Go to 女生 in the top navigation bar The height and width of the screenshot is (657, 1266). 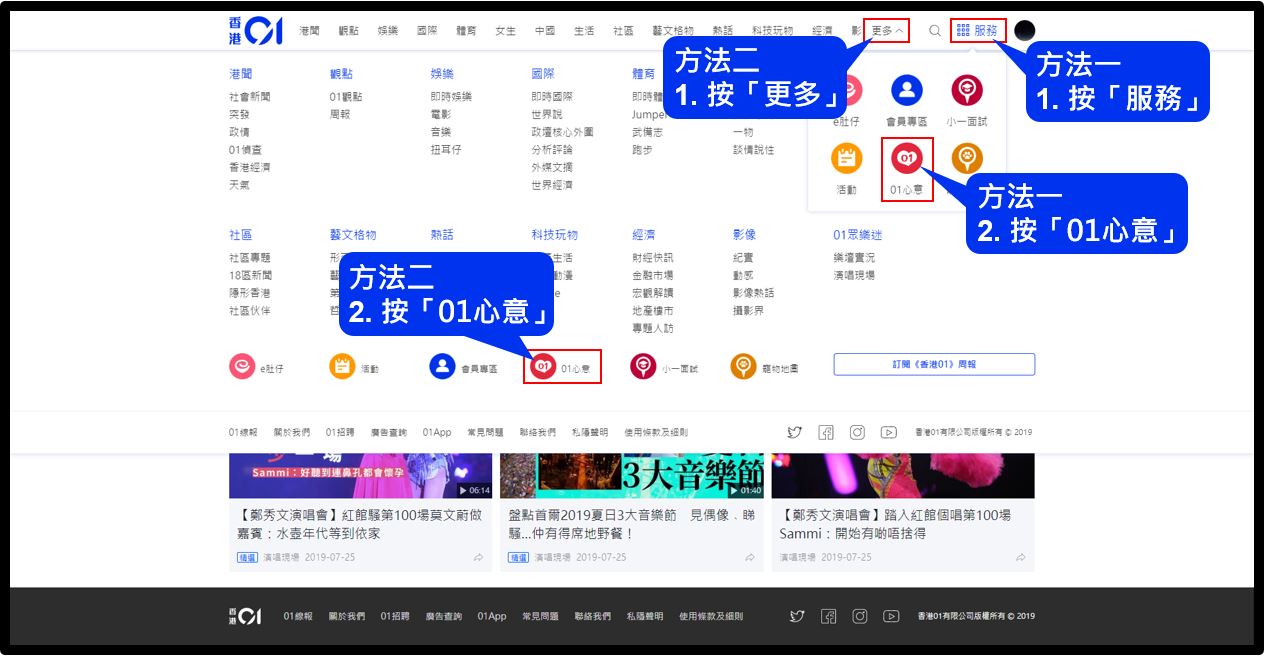(x=505, y=31)
